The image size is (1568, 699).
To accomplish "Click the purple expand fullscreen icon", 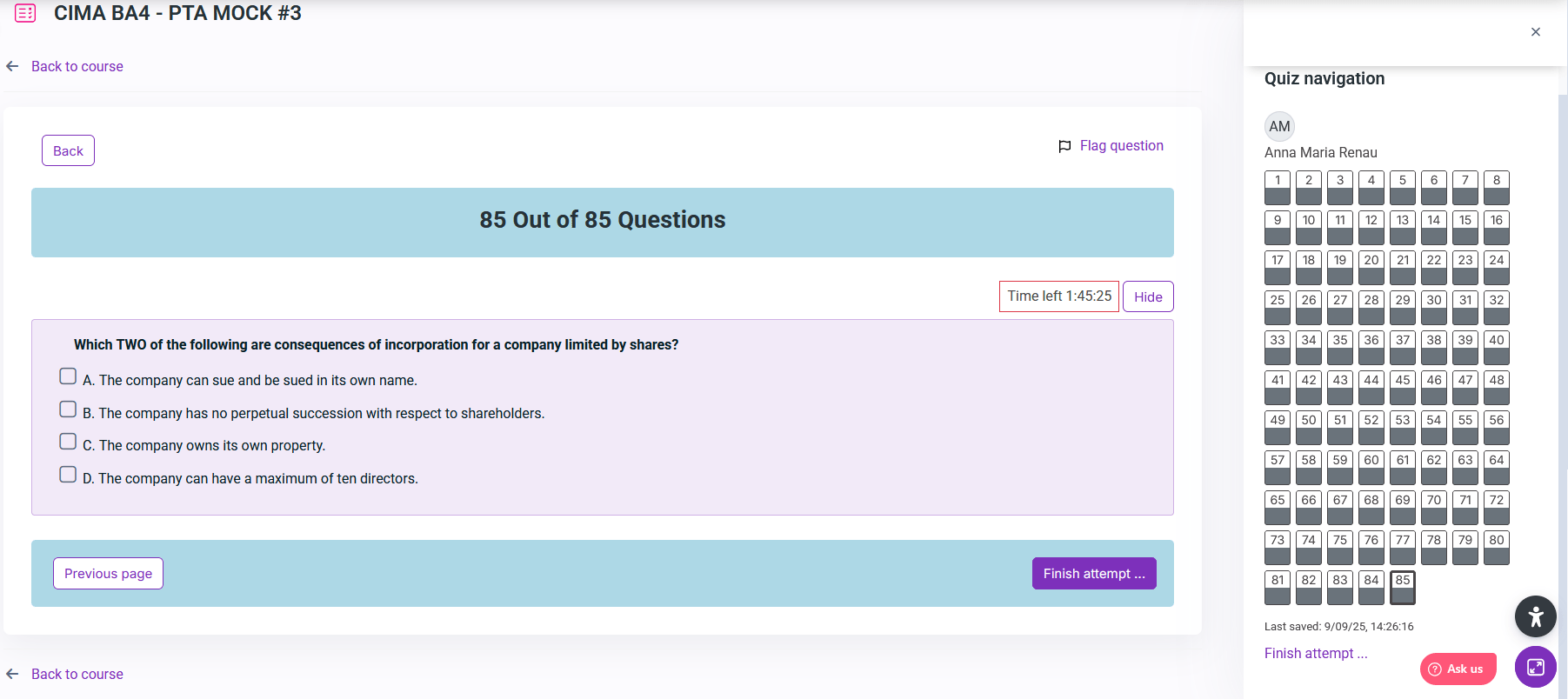I will [1535, 667].
